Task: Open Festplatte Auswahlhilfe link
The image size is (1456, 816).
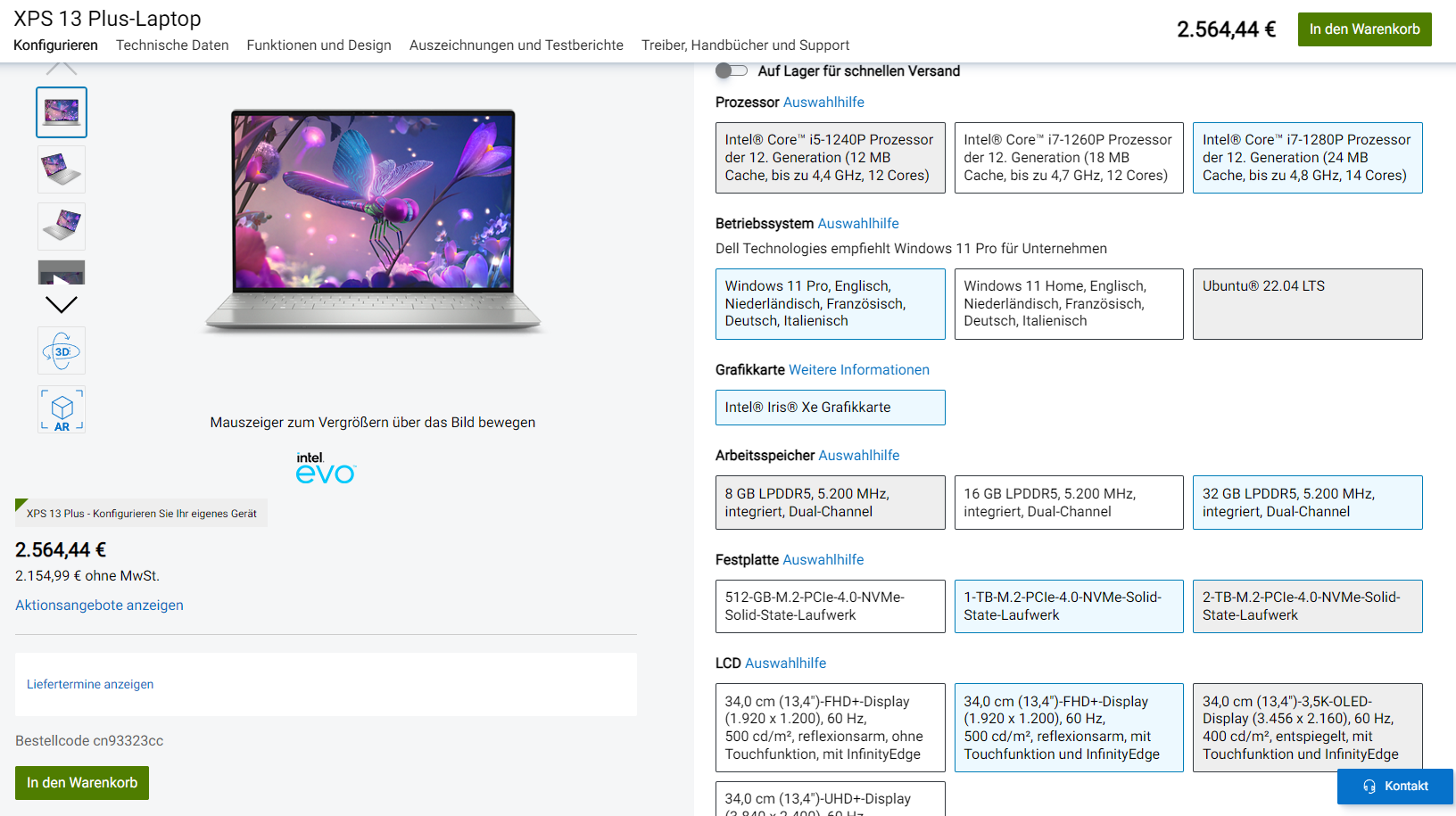Action: point(823,560)
